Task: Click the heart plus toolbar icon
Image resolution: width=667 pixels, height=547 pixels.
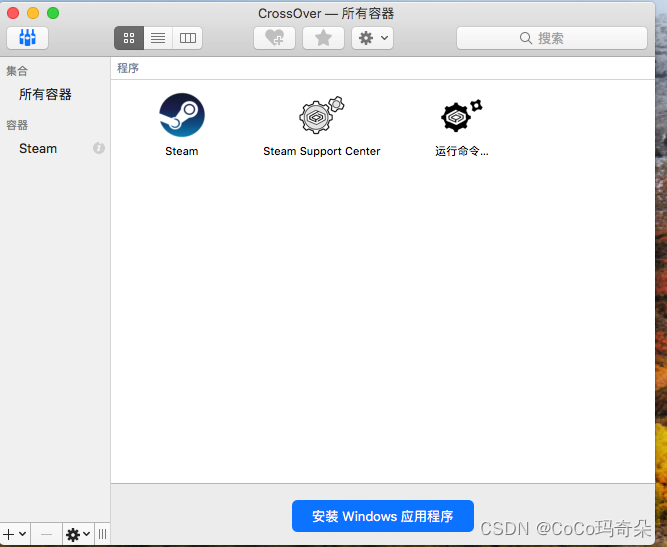Action: [274, 38]
